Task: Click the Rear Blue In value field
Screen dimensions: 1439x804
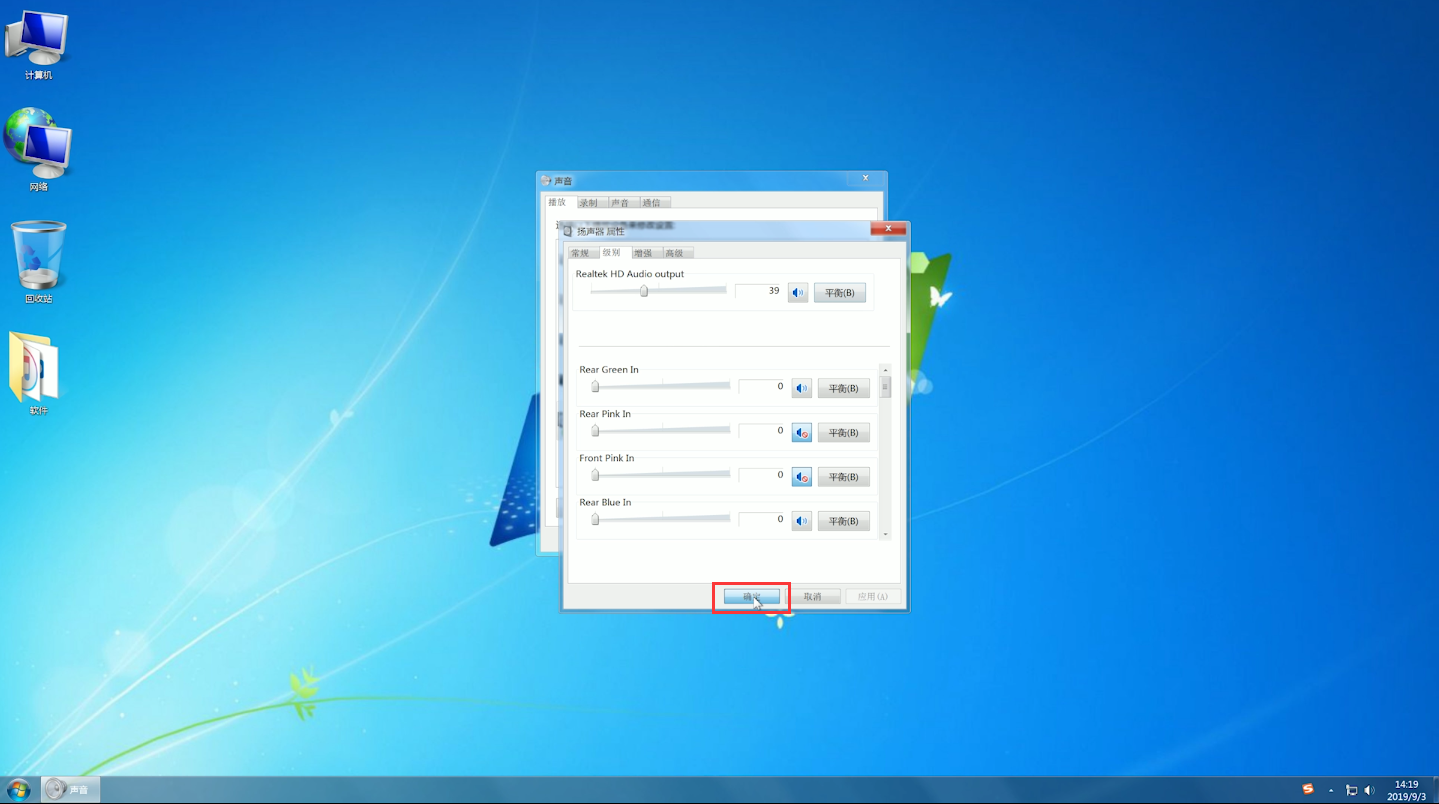Action: coord(763,519)
